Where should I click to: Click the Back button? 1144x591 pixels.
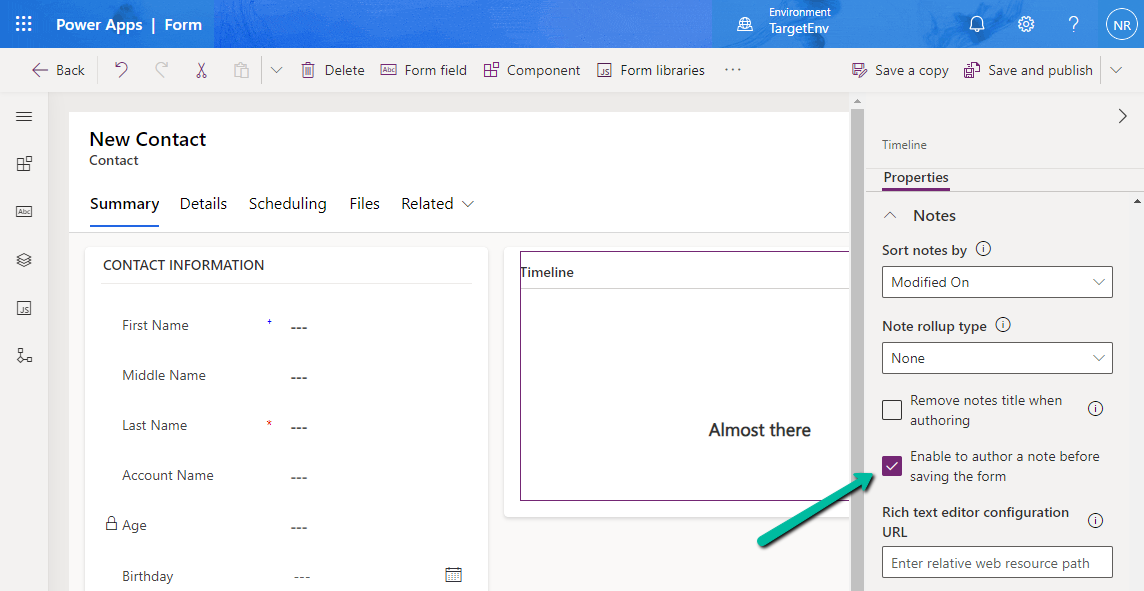point(58,70)
